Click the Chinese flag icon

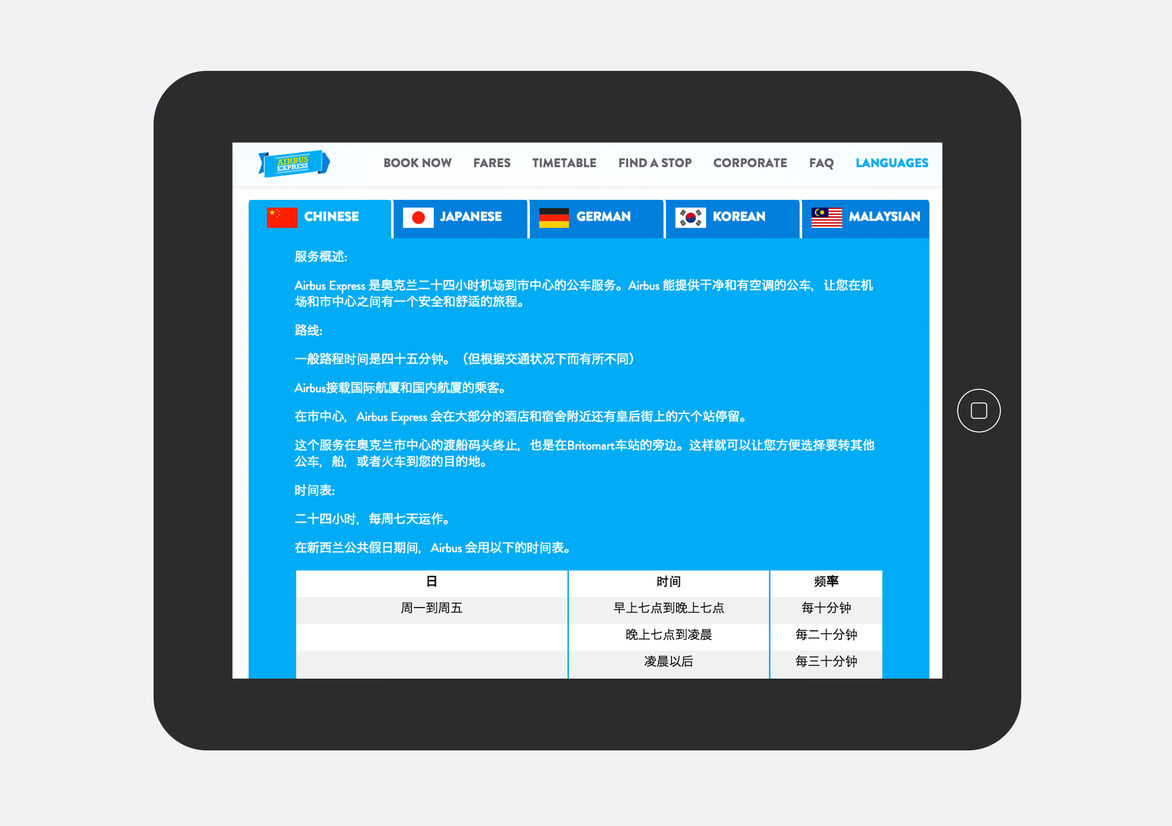pyautogui.click(x=282, y=217)
